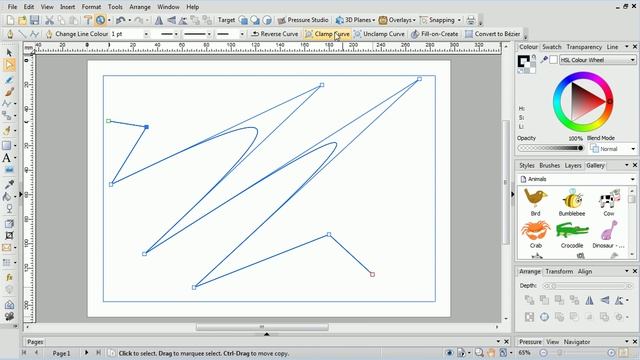Open the File menu

12,7
